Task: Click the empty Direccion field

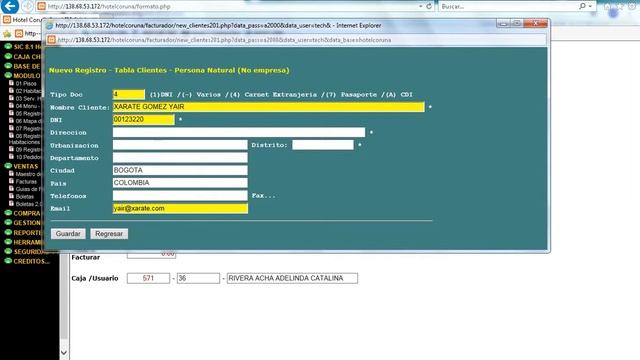Action: coord(239,132)
